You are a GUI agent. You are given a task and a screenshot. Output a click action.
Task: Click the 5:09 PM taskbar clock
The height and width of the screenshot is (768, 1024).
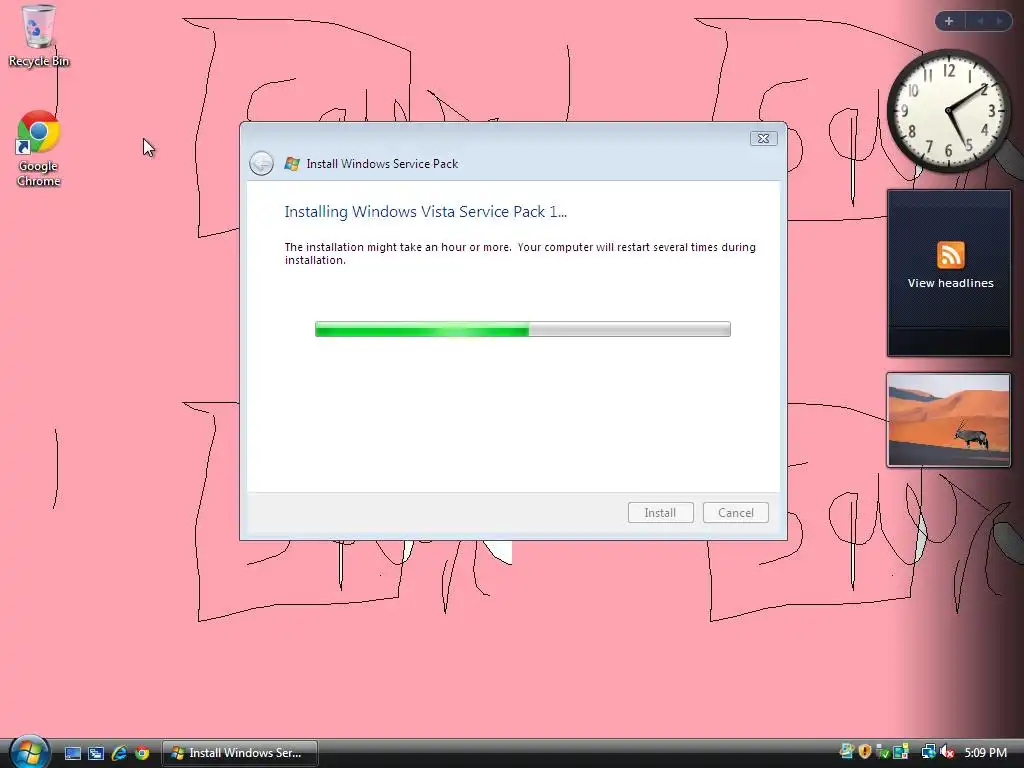pos(985,752)
